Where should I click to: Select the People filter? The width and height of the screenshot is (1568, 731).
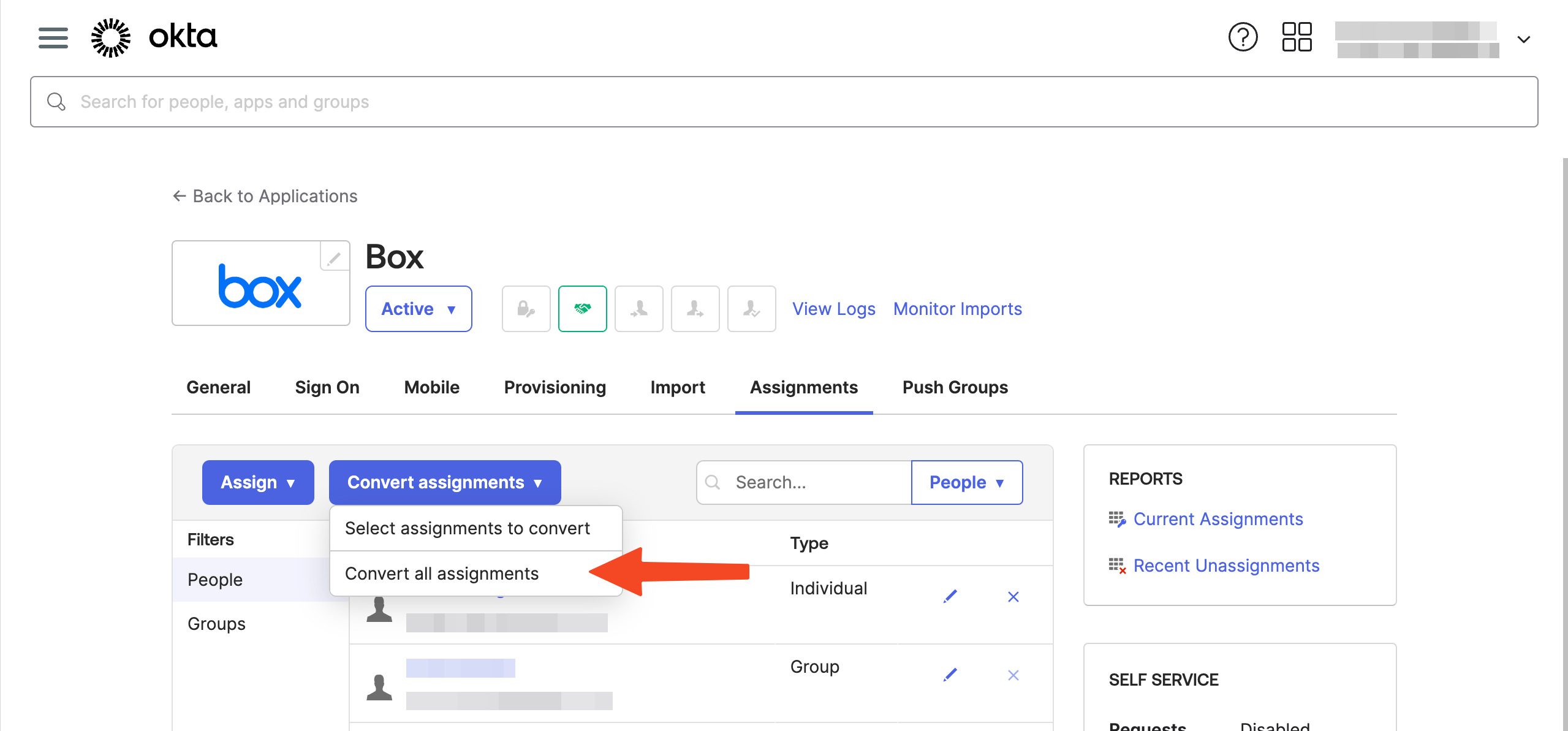pos(260,580)
